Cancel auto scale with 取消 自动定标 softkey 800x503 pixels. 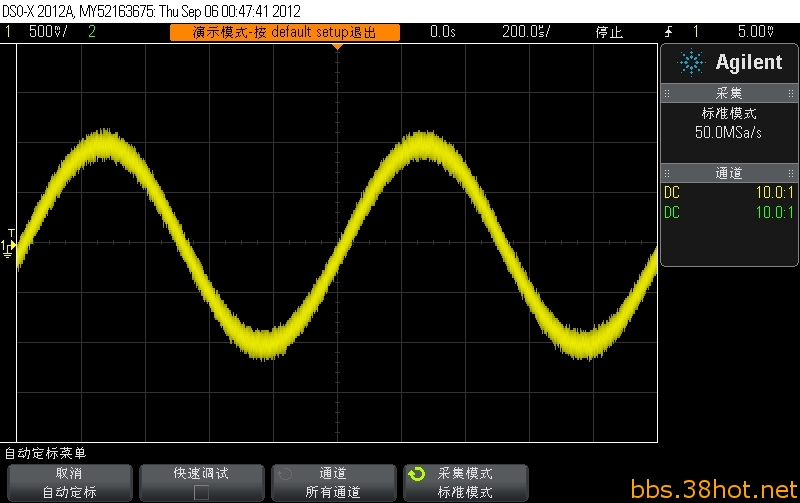point(69,483)
